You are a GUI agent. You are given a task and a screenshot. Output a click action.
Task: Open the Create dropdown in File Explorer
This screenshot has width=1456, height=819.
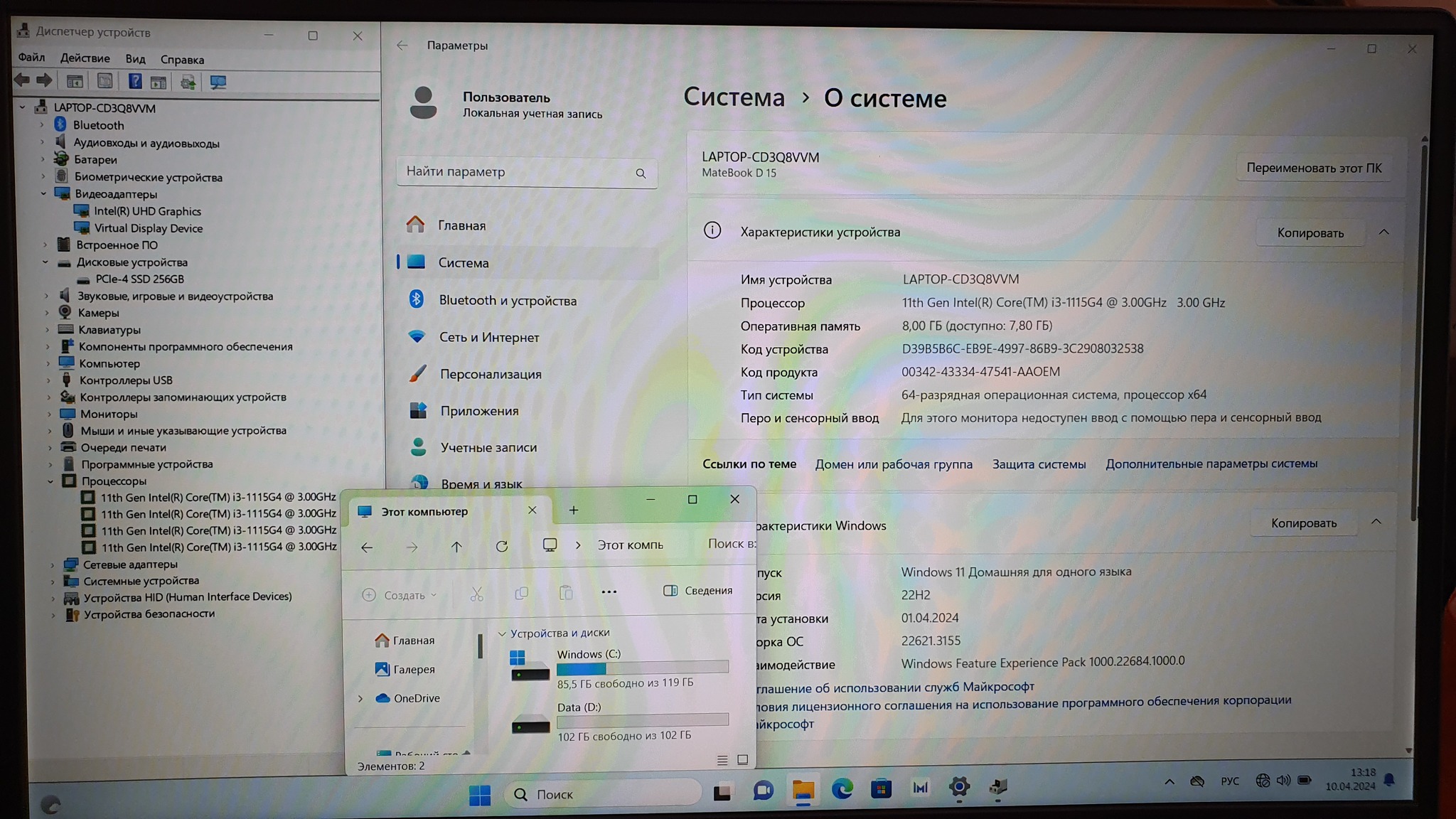[x=400, y=596]
